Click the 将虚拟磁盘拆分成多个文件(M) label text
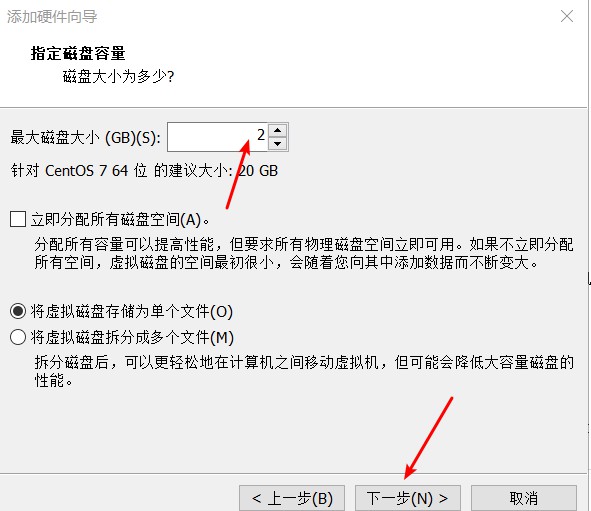Screen dimensions: 591x511 [x=132, y=337]
